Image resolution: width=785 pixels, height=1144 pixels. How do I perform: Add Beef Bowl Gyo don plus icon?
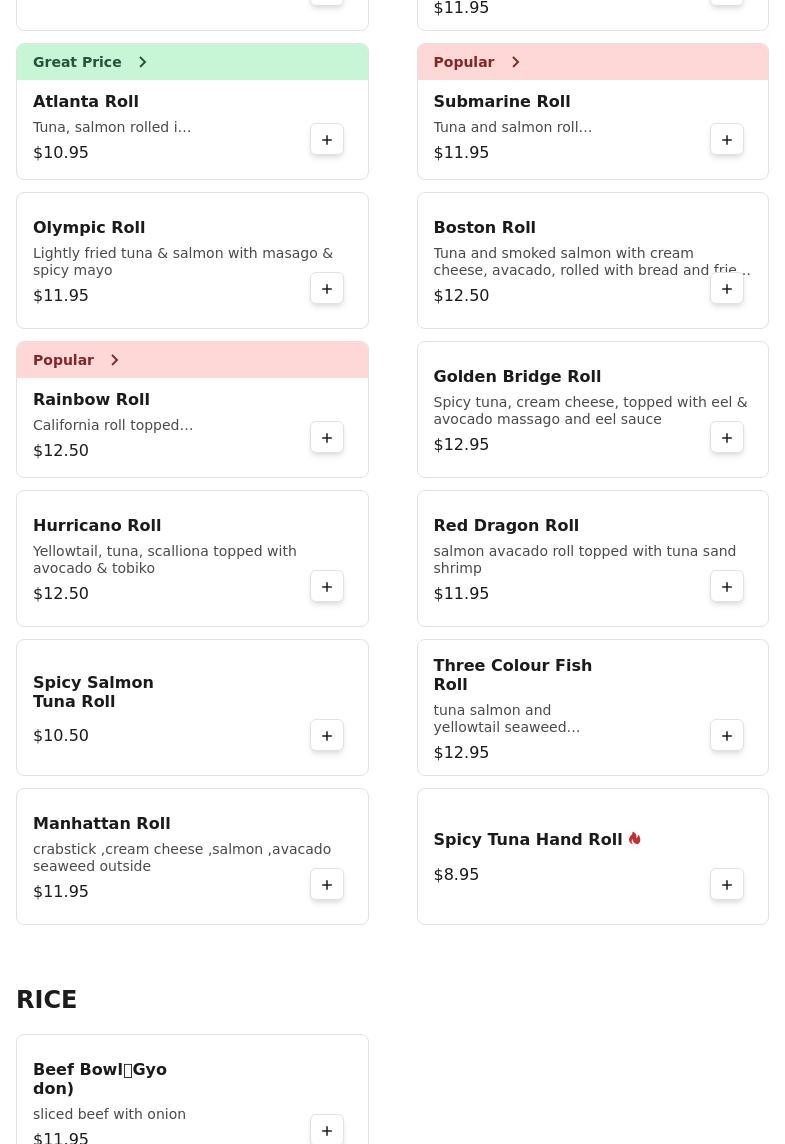(x=327, y=1130)
